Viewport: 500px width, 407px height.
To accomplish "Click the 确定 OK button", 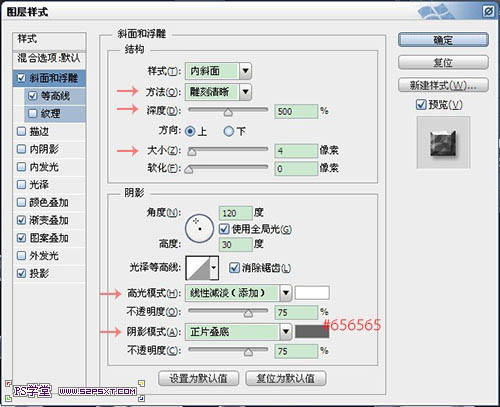I will (x=443, y=40).
